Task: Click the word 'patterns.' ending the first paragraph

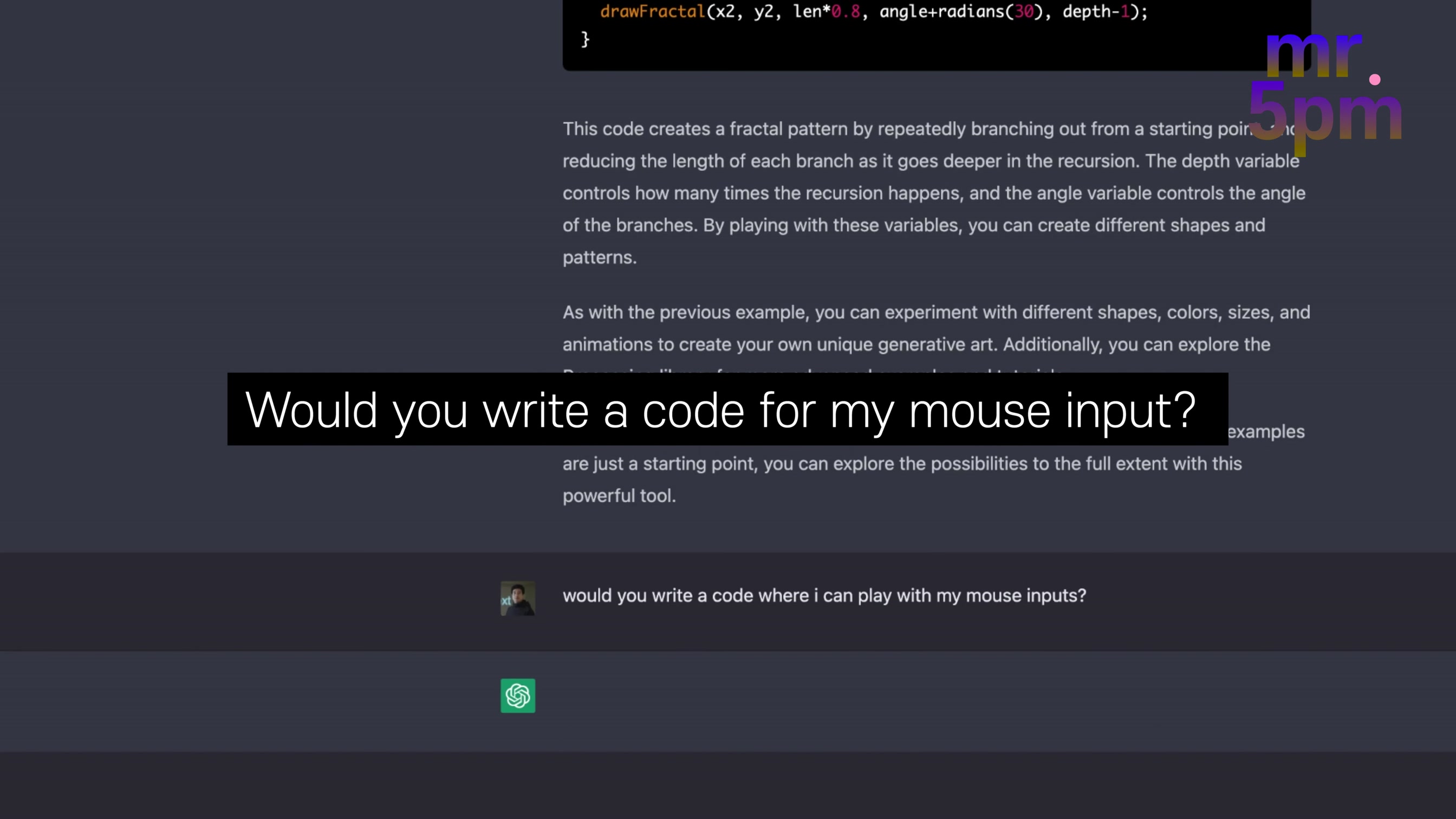Action: 599,257
